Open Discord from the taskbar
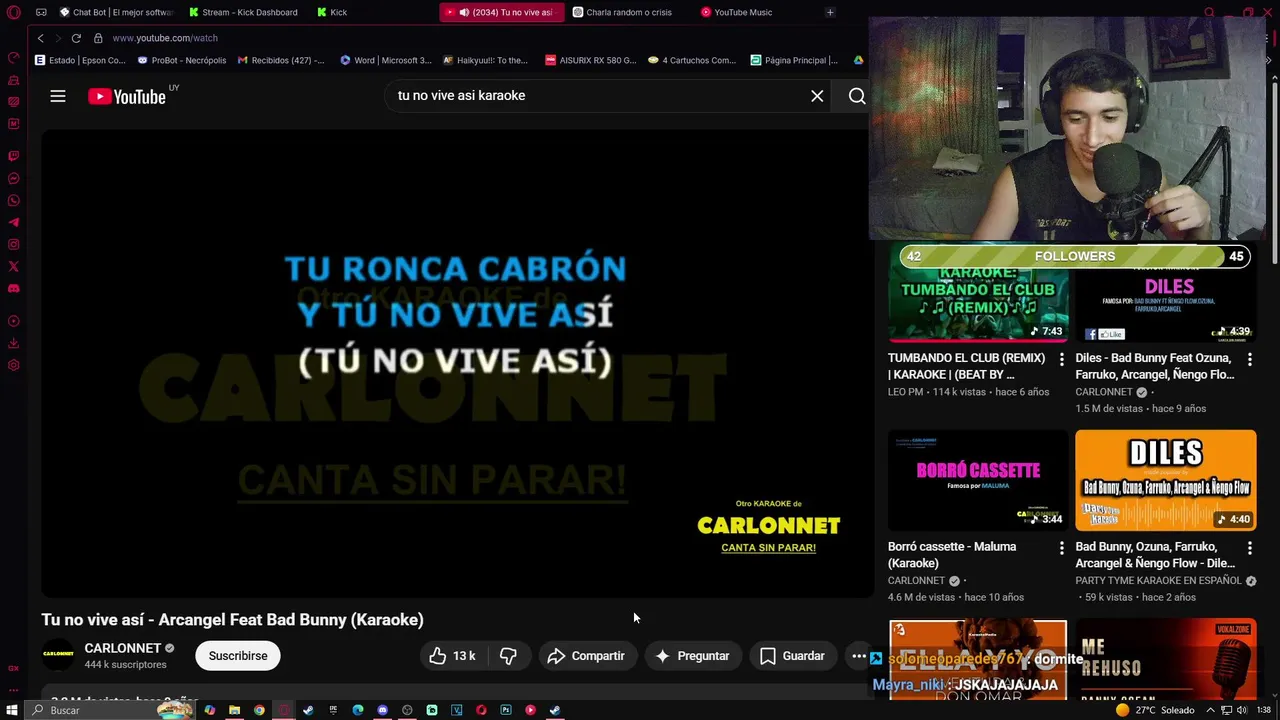 [382, 710]
